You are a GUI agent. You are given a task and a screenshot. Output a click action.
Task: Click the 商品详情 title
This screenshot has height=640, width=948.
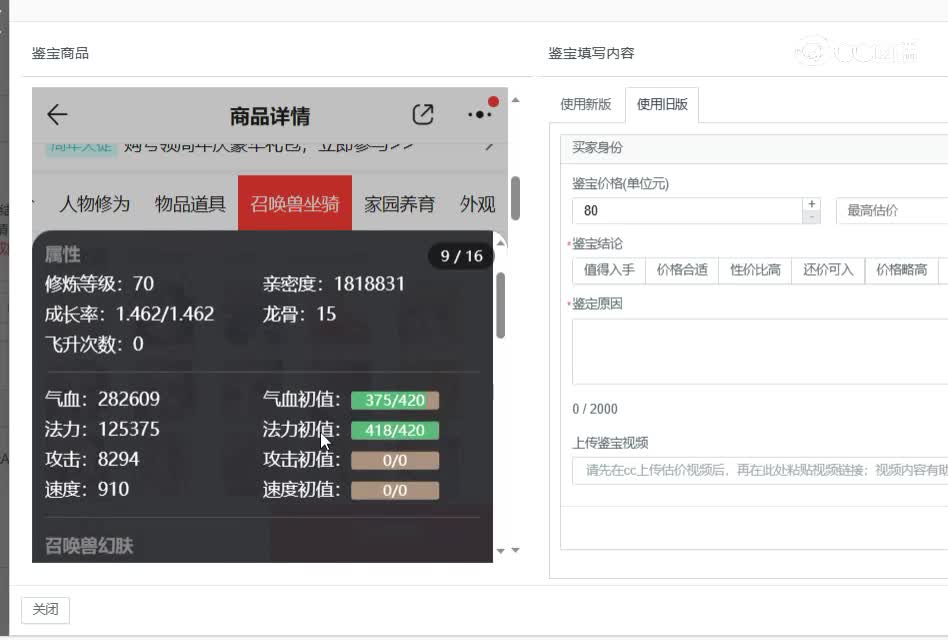coord(270,115)
